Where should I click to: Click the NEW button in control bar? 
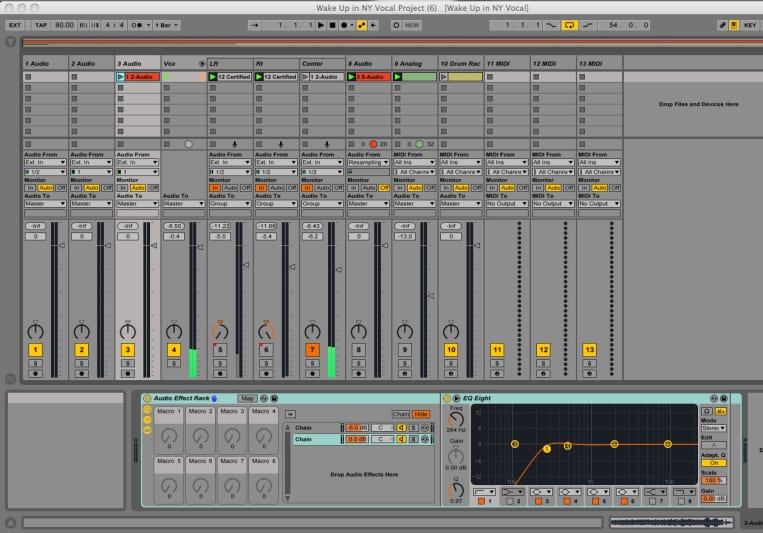click(412, 25)
